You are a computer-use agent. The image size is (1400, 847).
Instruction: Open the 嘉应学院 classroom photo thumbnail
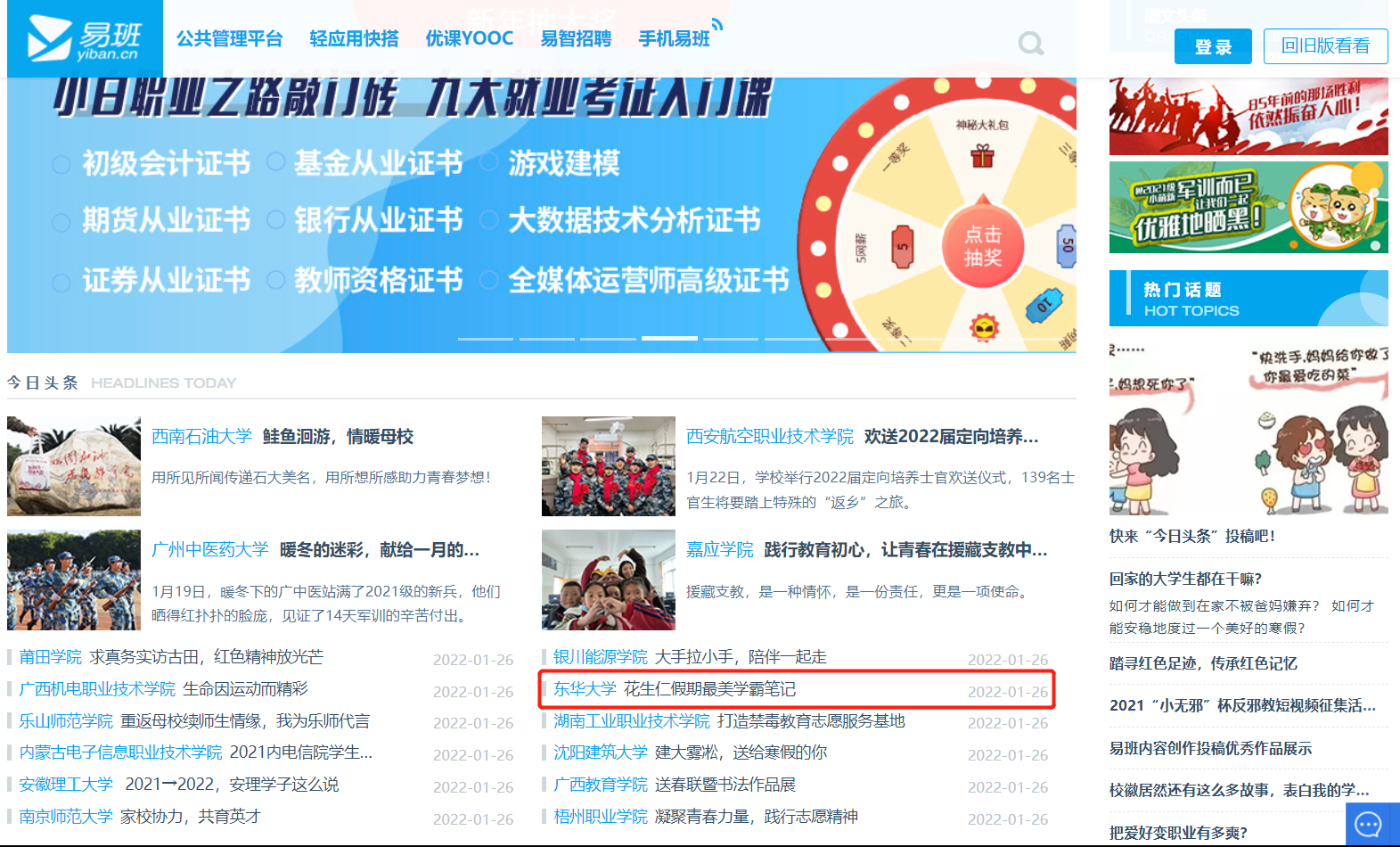point(609,580)
